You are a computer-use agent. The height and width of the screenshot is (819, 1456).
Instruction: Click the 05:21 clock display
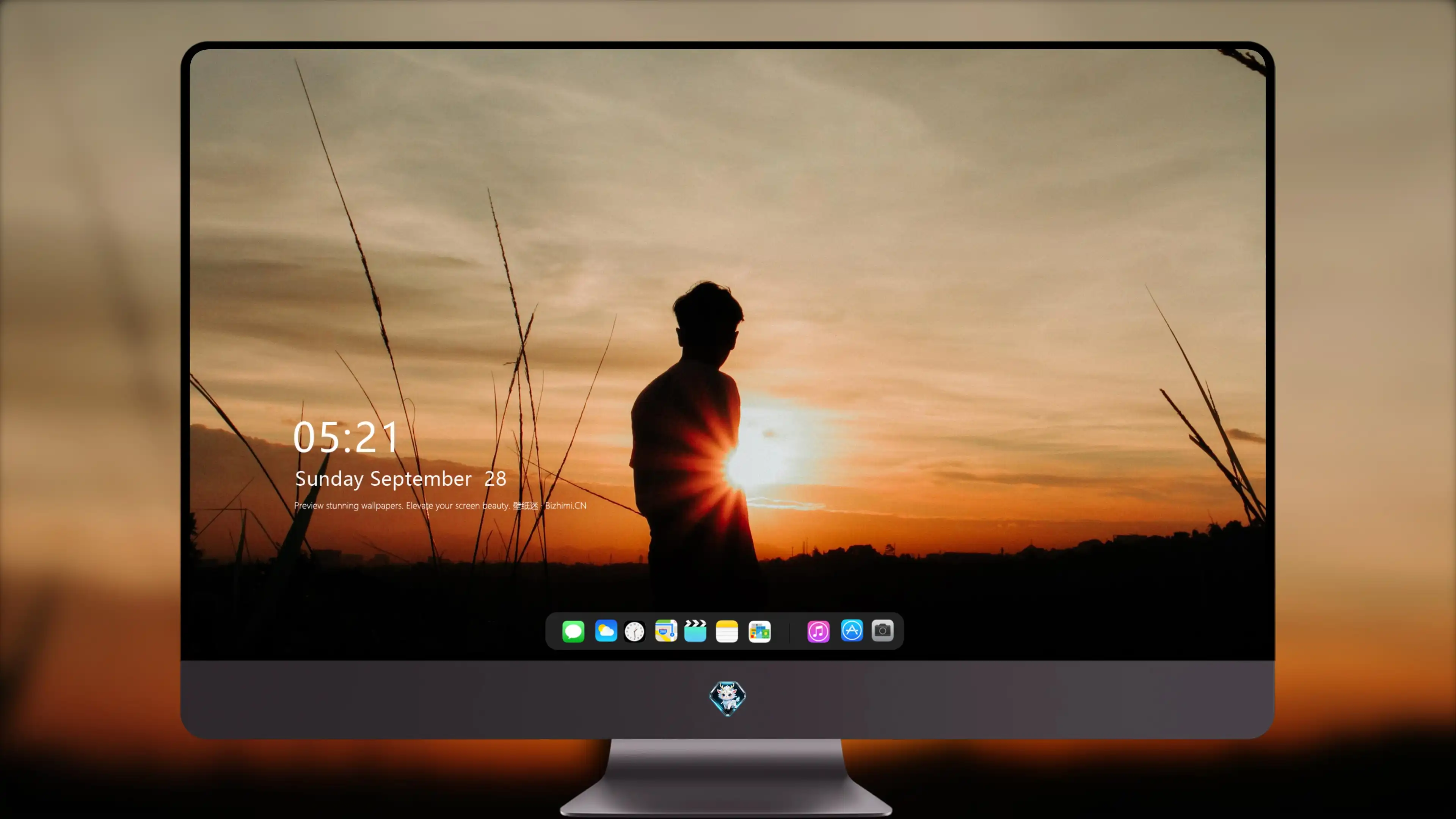click(x=346, y=437)
